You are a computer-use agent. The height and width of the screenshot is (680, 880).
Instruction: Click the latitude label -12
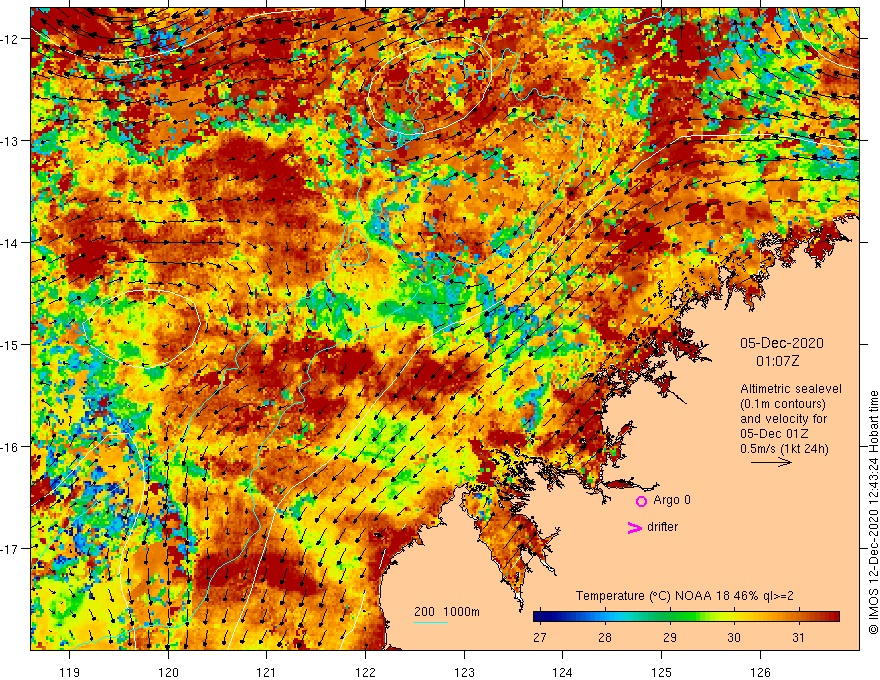tap(10, 39)
